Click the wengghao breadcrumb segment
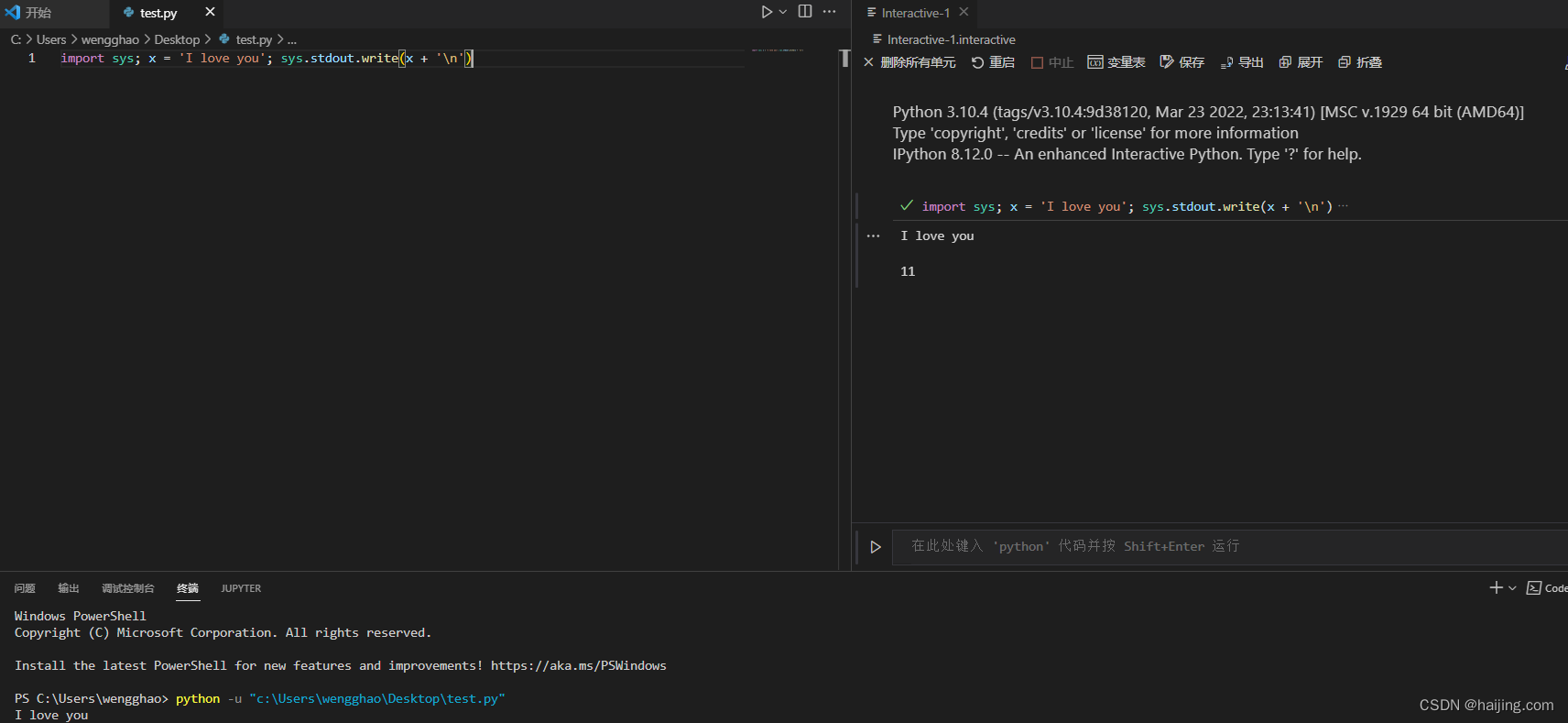This screenshot has height=723, width=1568. click(110, 39)
